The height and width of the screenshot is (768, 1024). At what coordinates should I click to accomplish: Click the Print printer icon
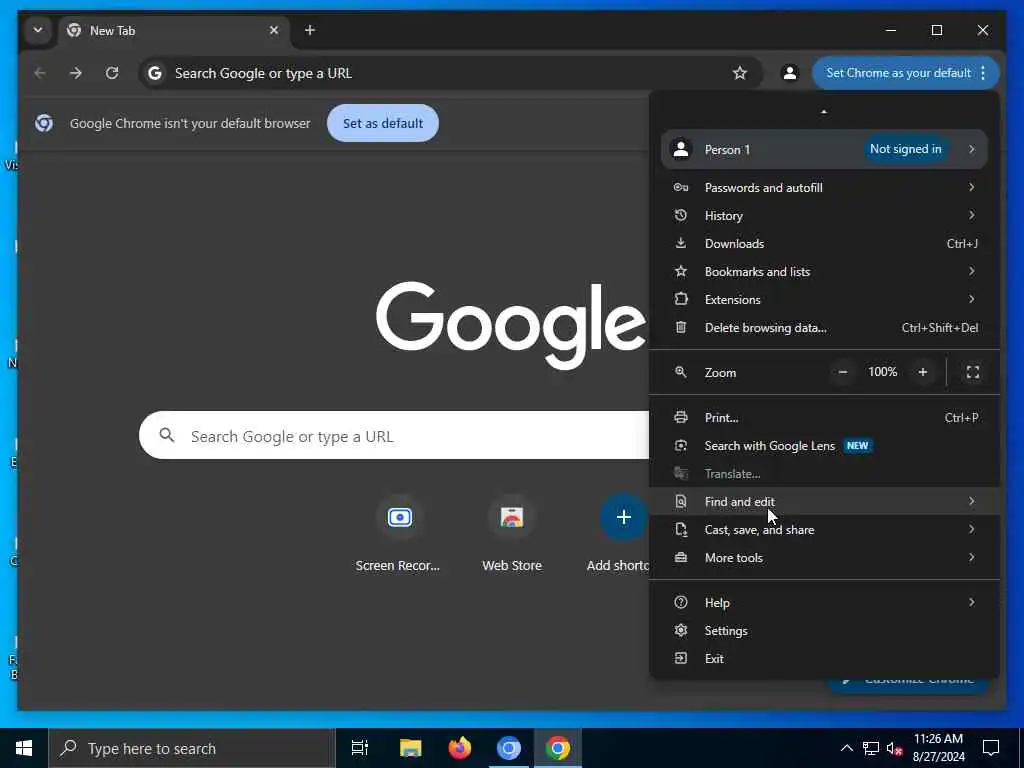pyautogui.click(x=680, y=417)
